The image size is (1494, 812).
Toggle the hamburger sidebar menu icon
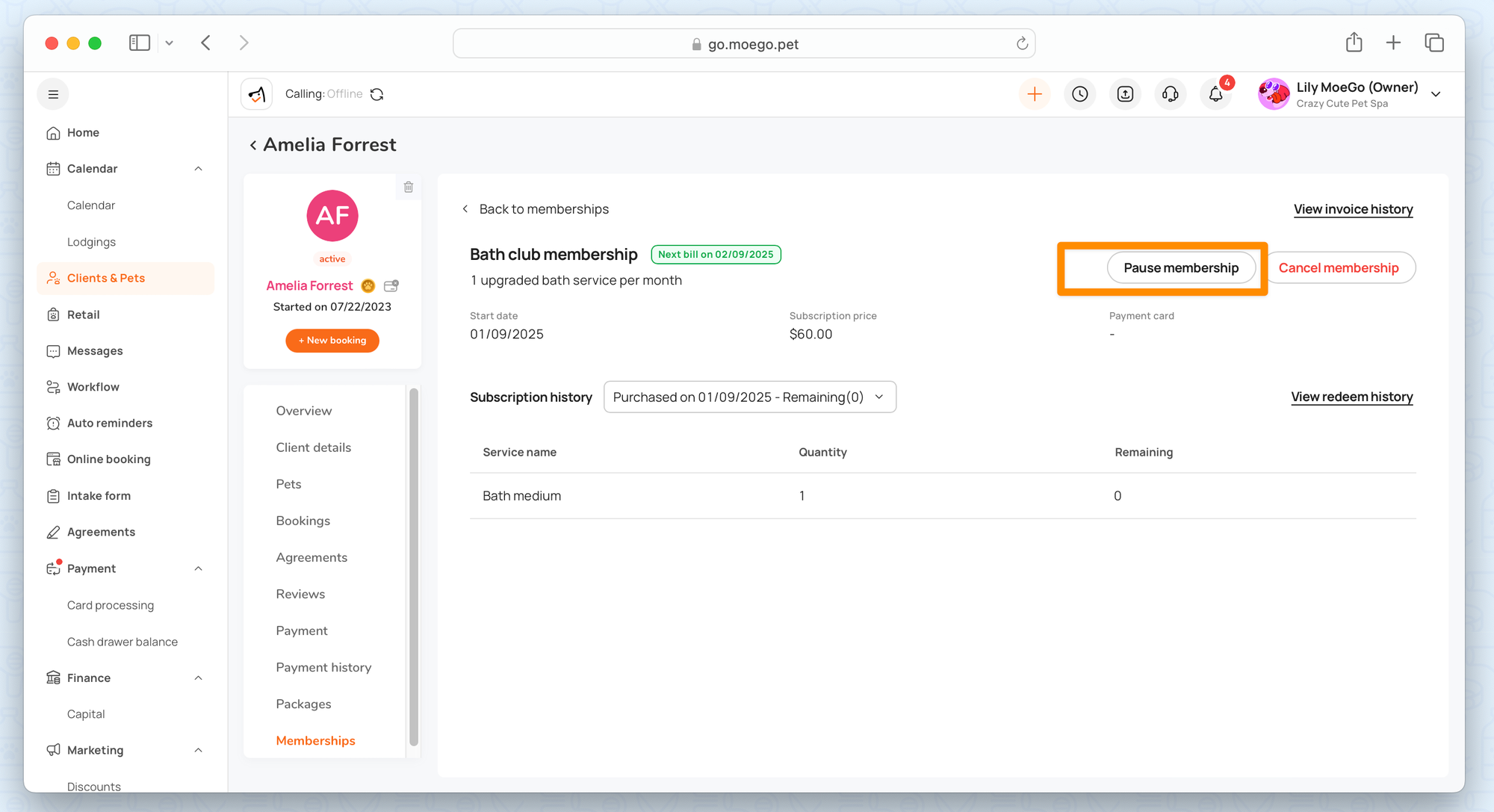[x=53, y=94]
